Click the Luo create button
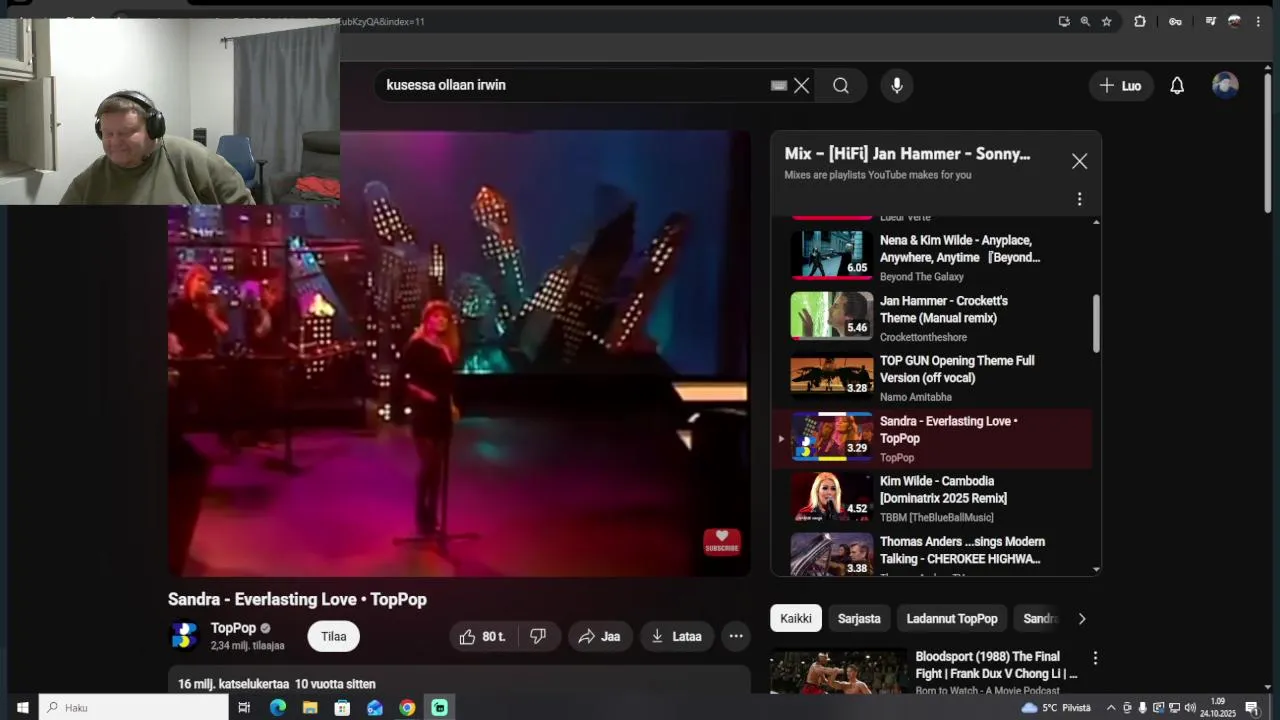Screen dimensions: 1280x720 click(1121, 86)
